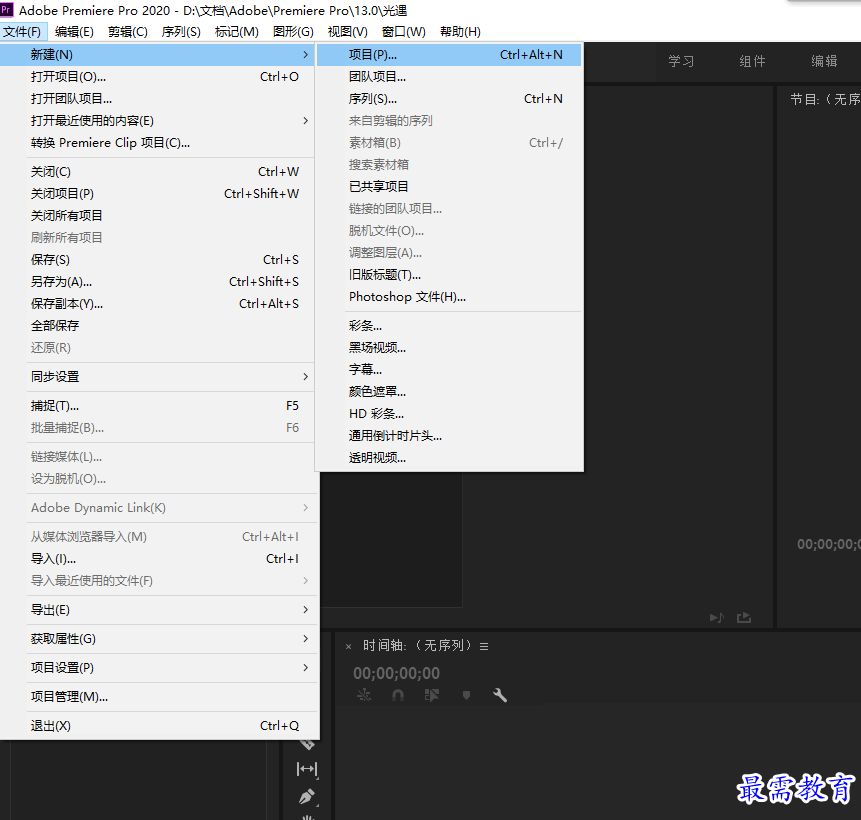Choose 序列(S)... in the new submenu
The width and height of the screenshot is (861, 820).
tap(449, 99)
